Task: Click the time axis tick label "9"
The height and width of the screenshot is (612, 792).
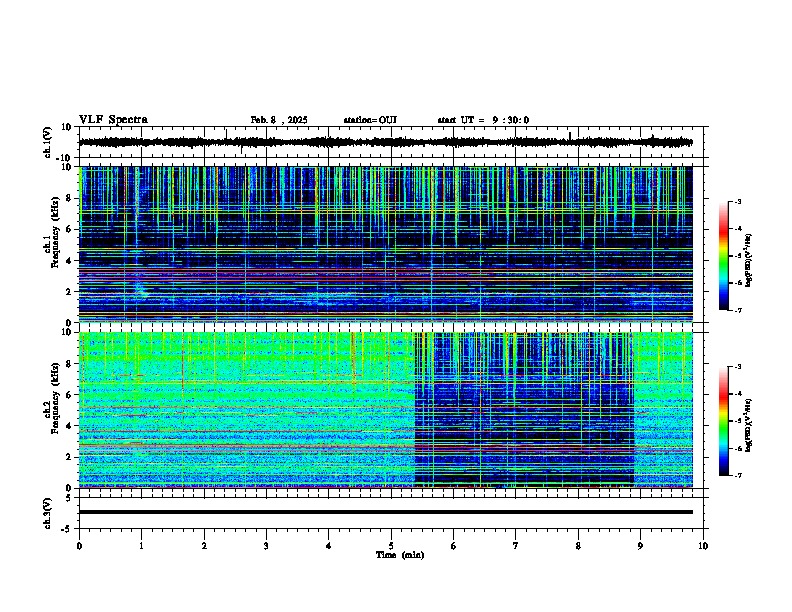Action: tap(640, 546)
